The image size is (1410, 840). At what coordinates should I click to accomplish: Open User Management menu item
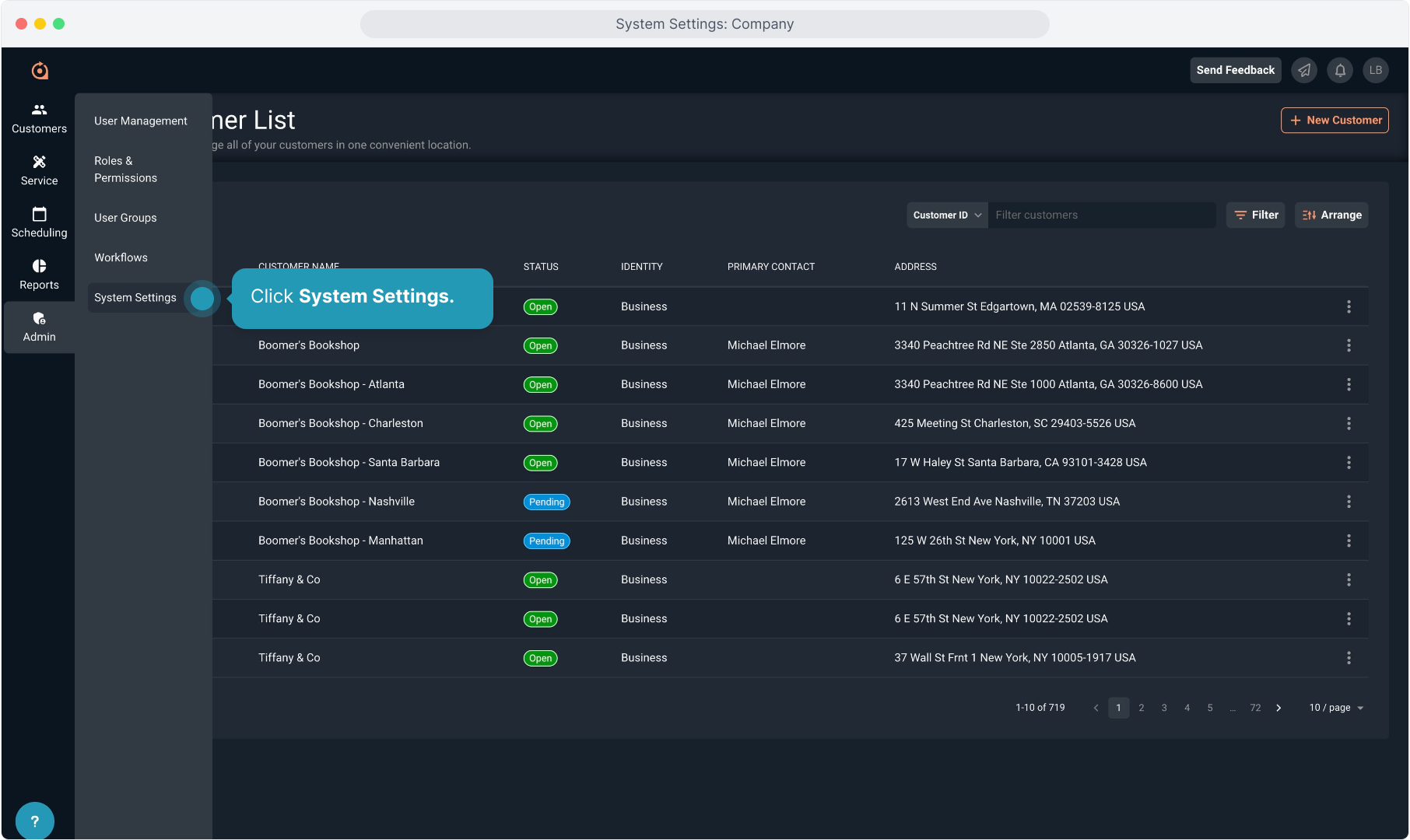[x=141, y=121]
